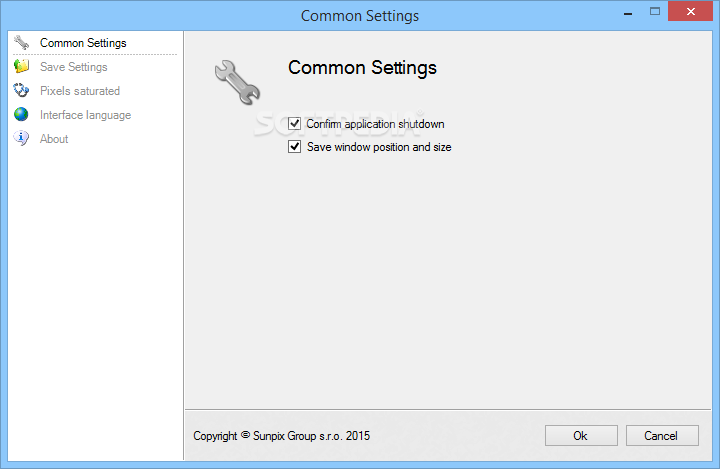Screen dimensions: 720x469
Task: Uncheck the Confirm application shutdown checkbox
Action: coord(295,124)
